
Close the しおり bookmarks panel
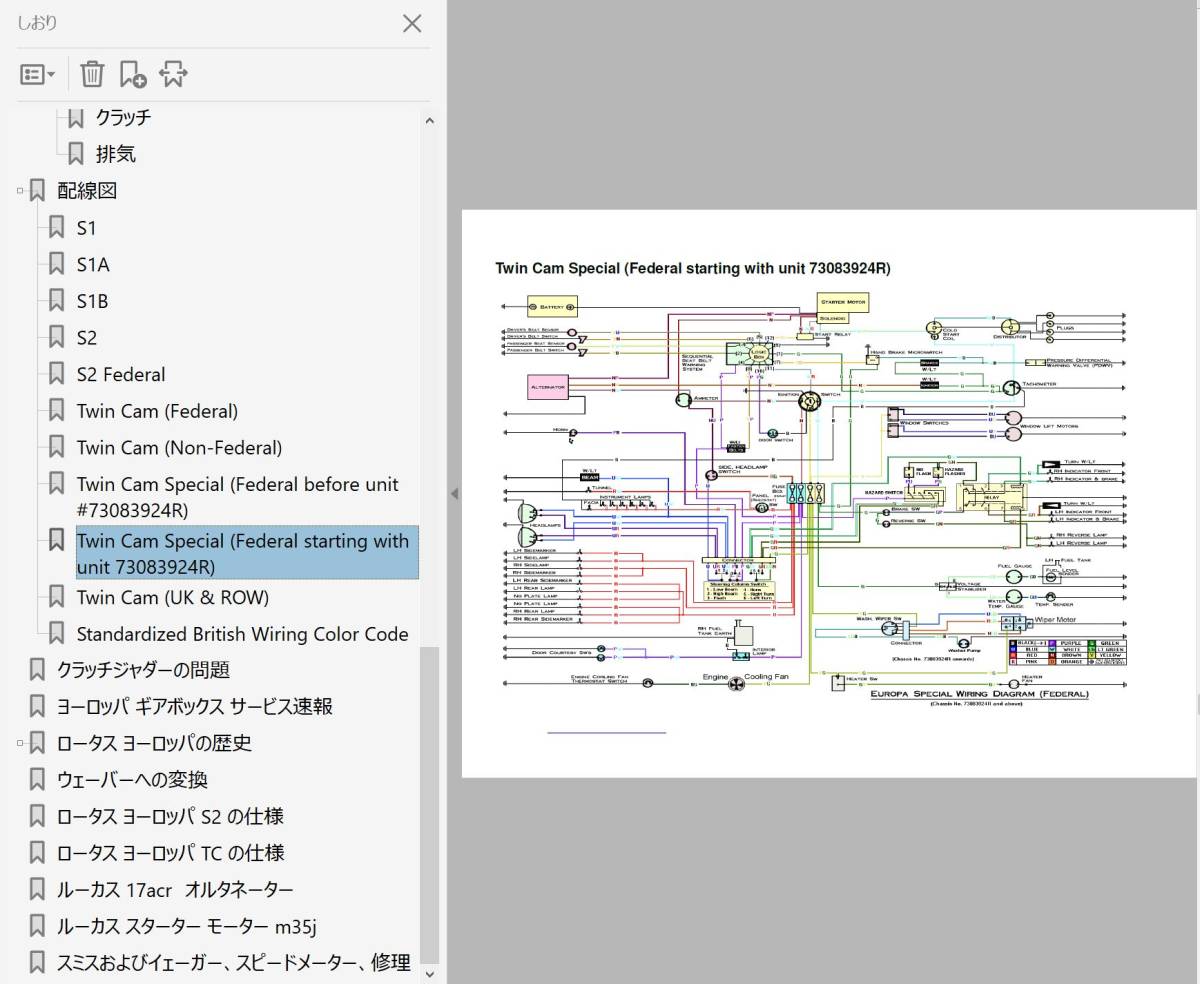[x=412, y=24]
